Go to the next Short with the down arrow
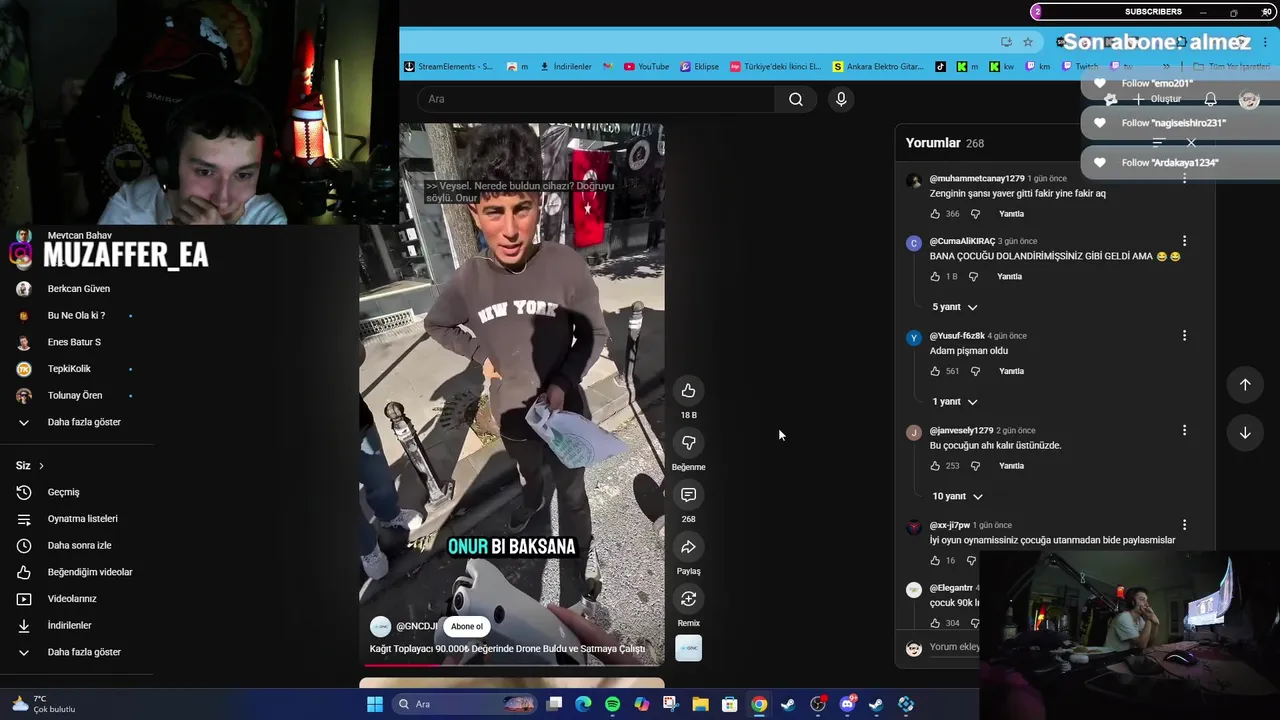 click(x=1245, y=433)
